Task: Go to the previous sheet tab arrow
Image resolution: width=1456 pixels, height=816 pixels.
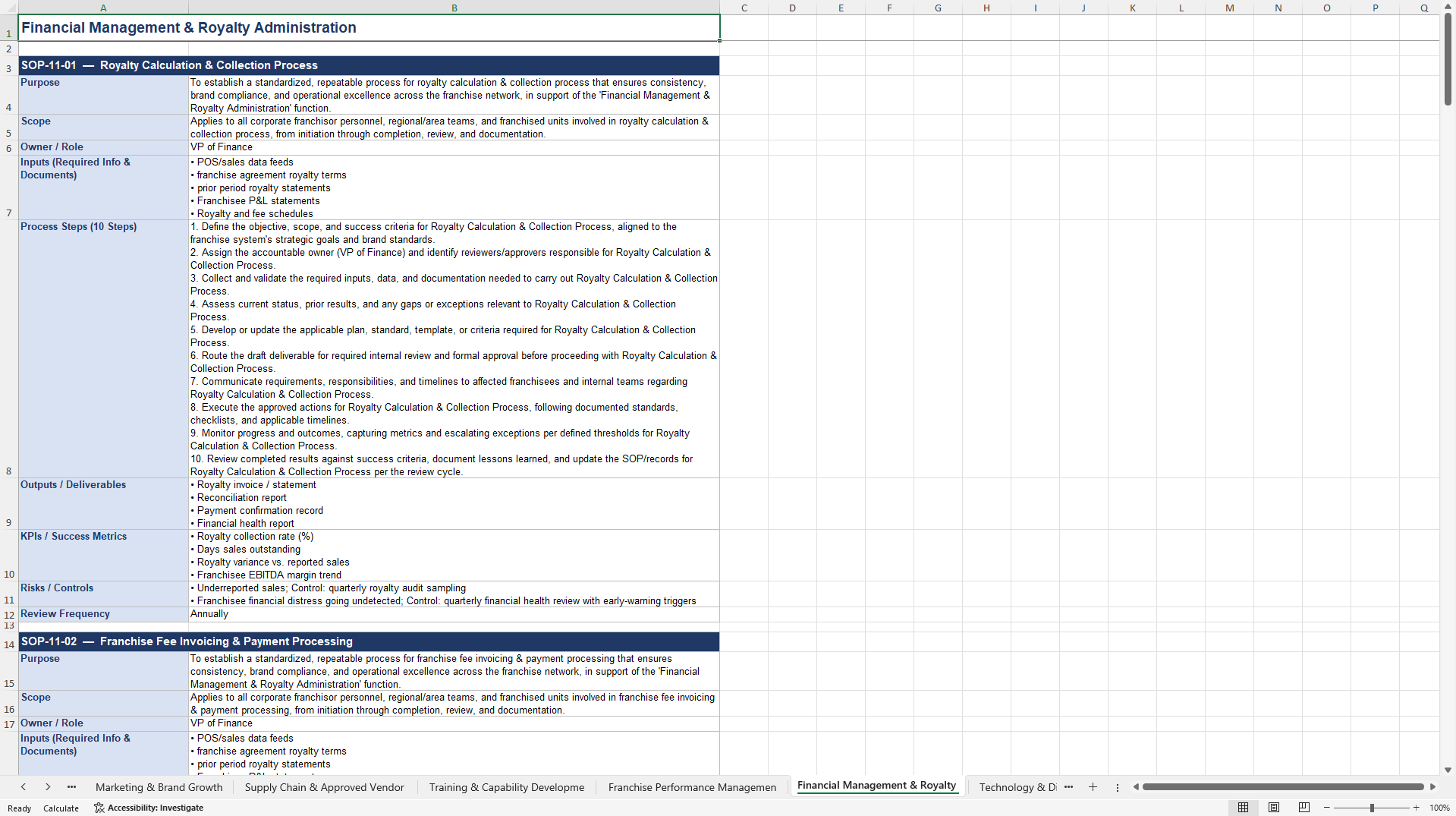Action: pyautogui.click(x=24, y=787)
